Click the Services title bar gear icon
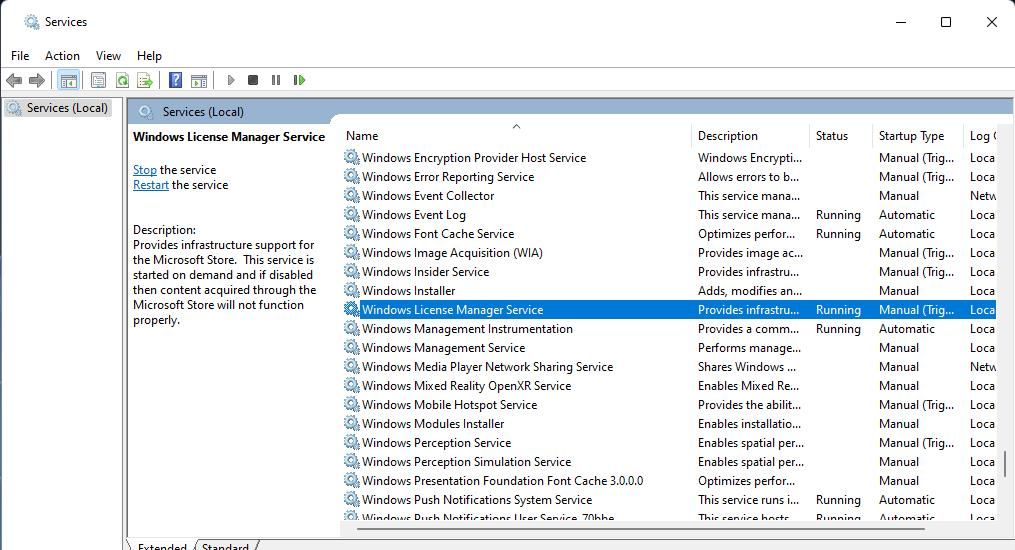This screenshot has width=1015, height=550. point(31,22)
